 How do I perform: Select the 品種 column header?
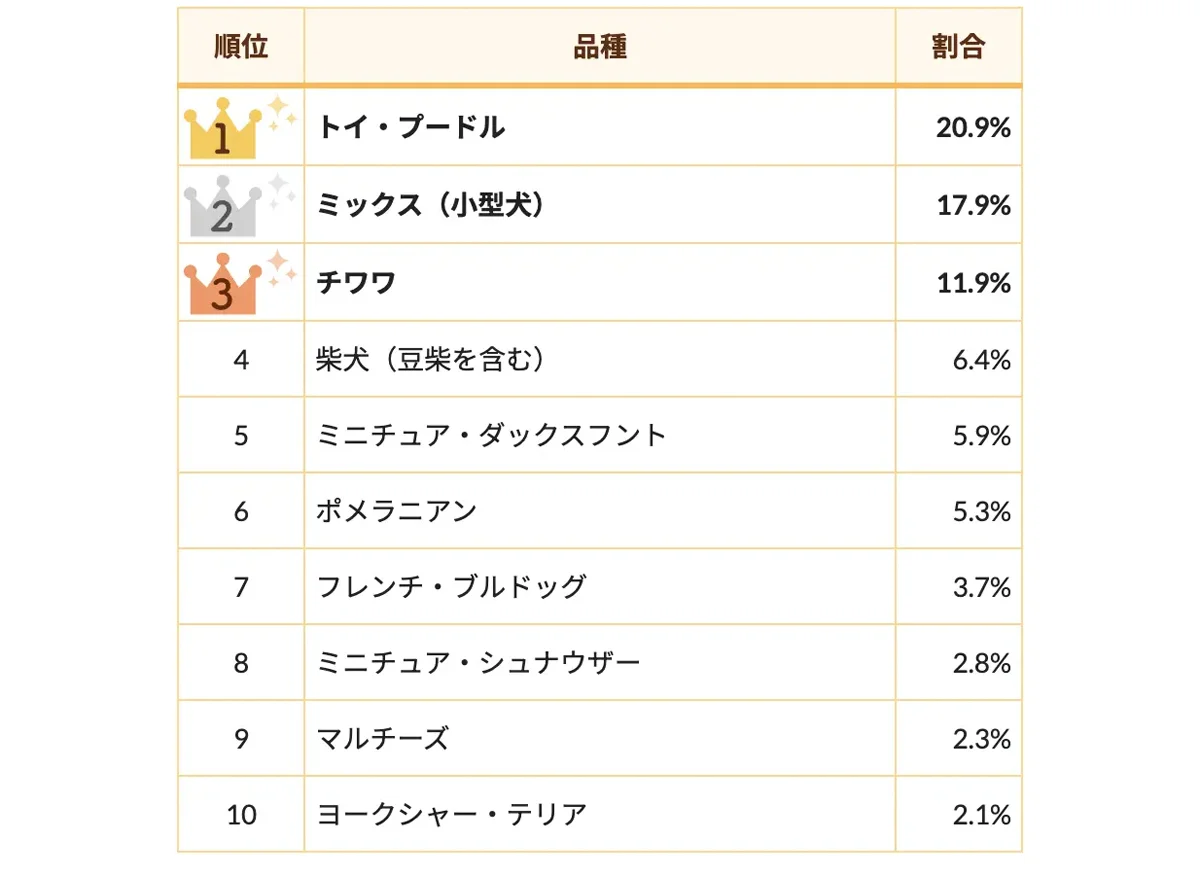click(600, 47)
